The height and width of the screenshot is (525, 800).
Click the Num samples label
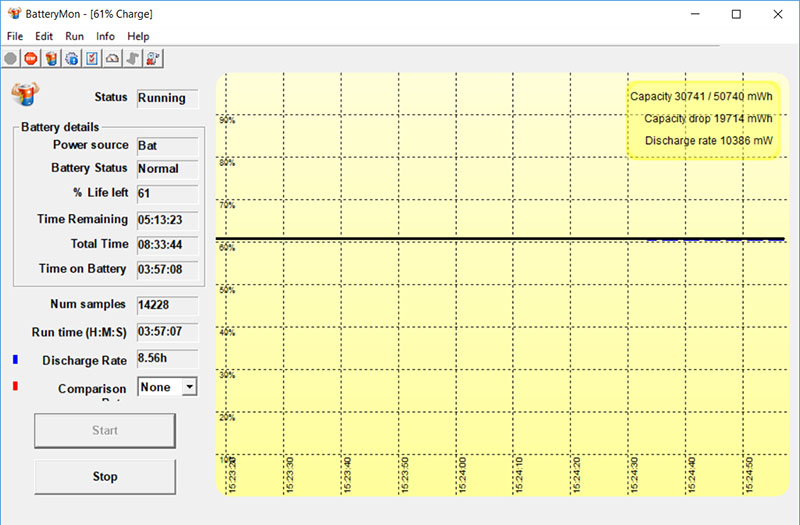tap(88, 304)
